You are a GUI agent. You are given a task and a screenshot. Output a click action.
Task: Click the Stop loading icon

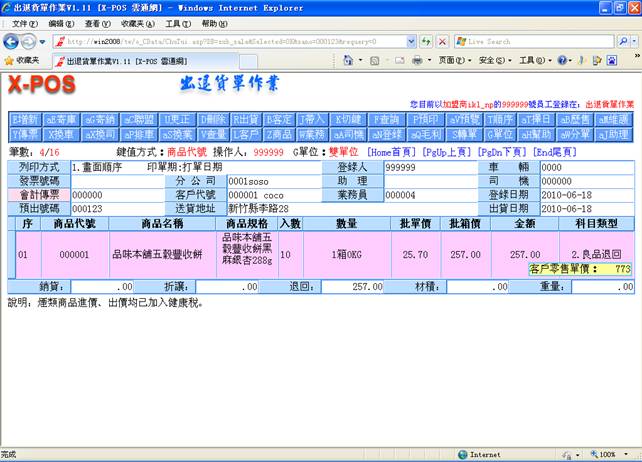coord(441,41)
